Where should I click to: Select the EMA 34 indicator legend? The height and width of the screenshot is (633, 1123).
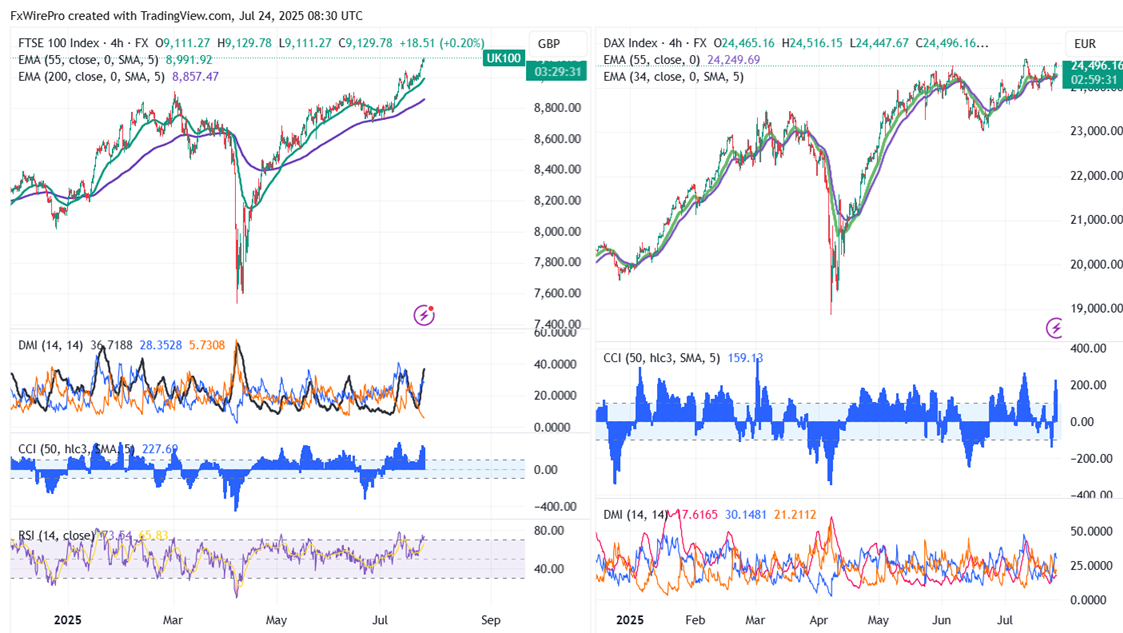pyautogui.click(x=673, y=77)
